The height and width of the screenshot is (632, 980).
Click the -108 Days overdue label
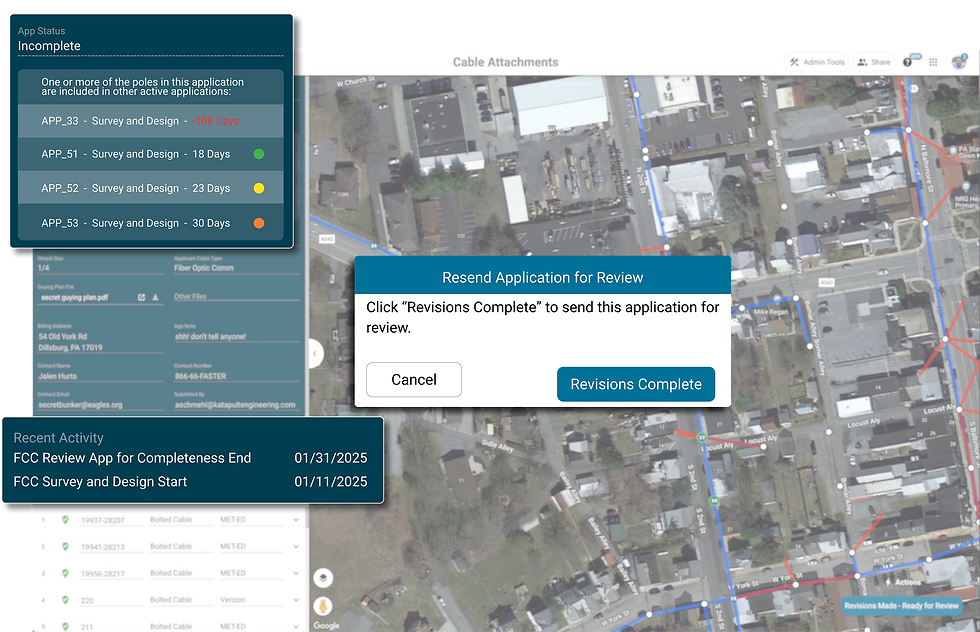216,121
